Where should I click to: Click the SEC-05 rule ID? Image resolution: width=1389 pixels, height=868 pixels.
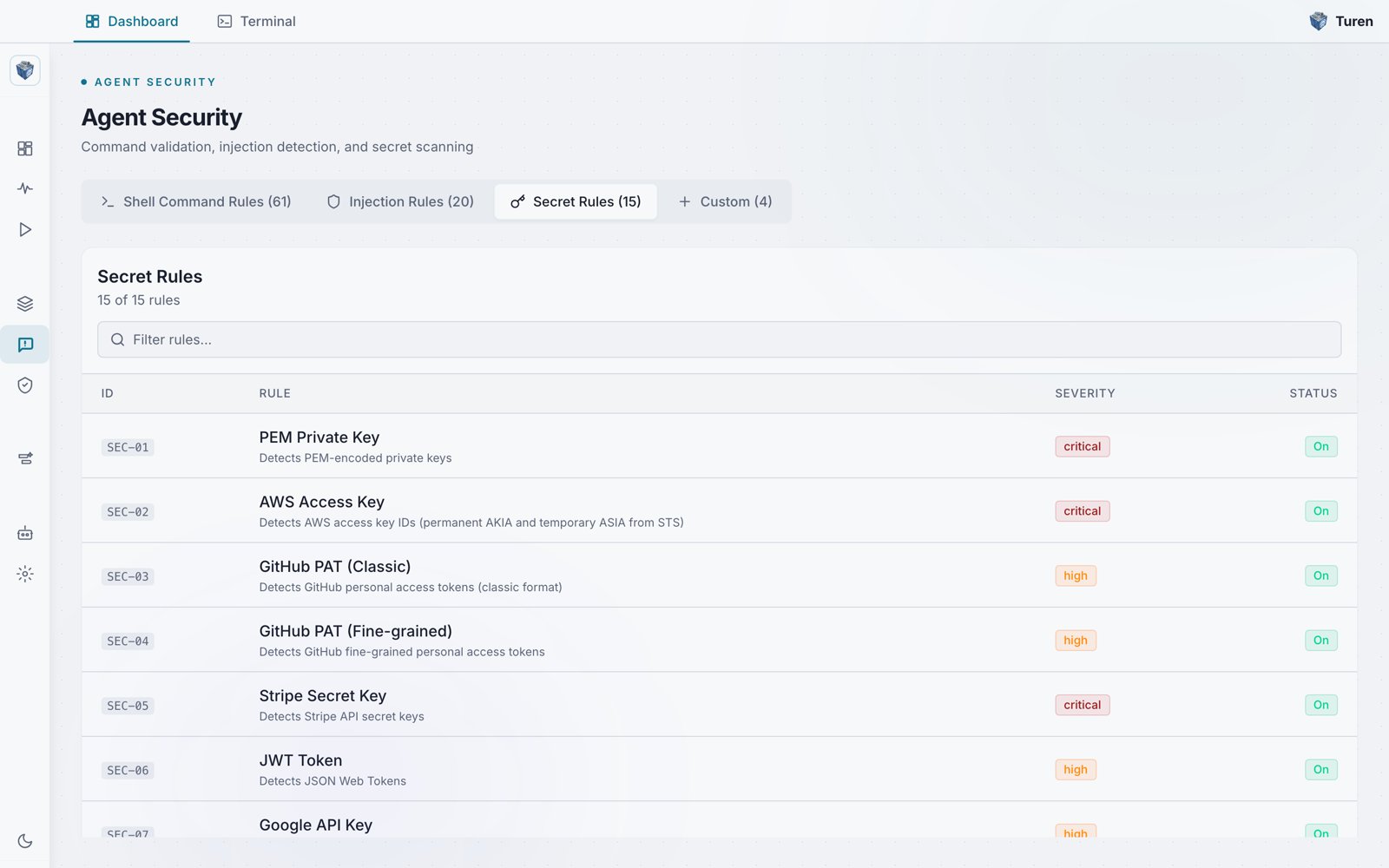coord(128,706)
